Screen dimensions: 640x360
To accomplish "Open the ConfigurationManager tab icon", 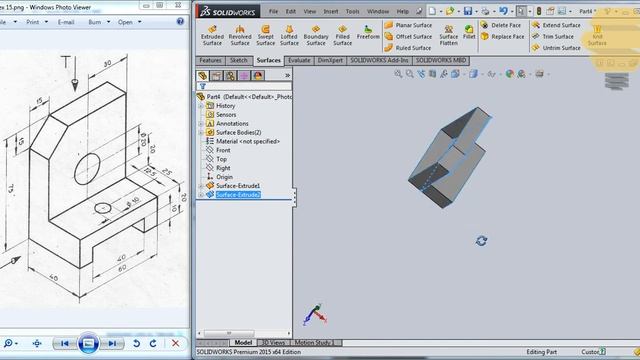I will pyautogui.click(x=230, y=76).
